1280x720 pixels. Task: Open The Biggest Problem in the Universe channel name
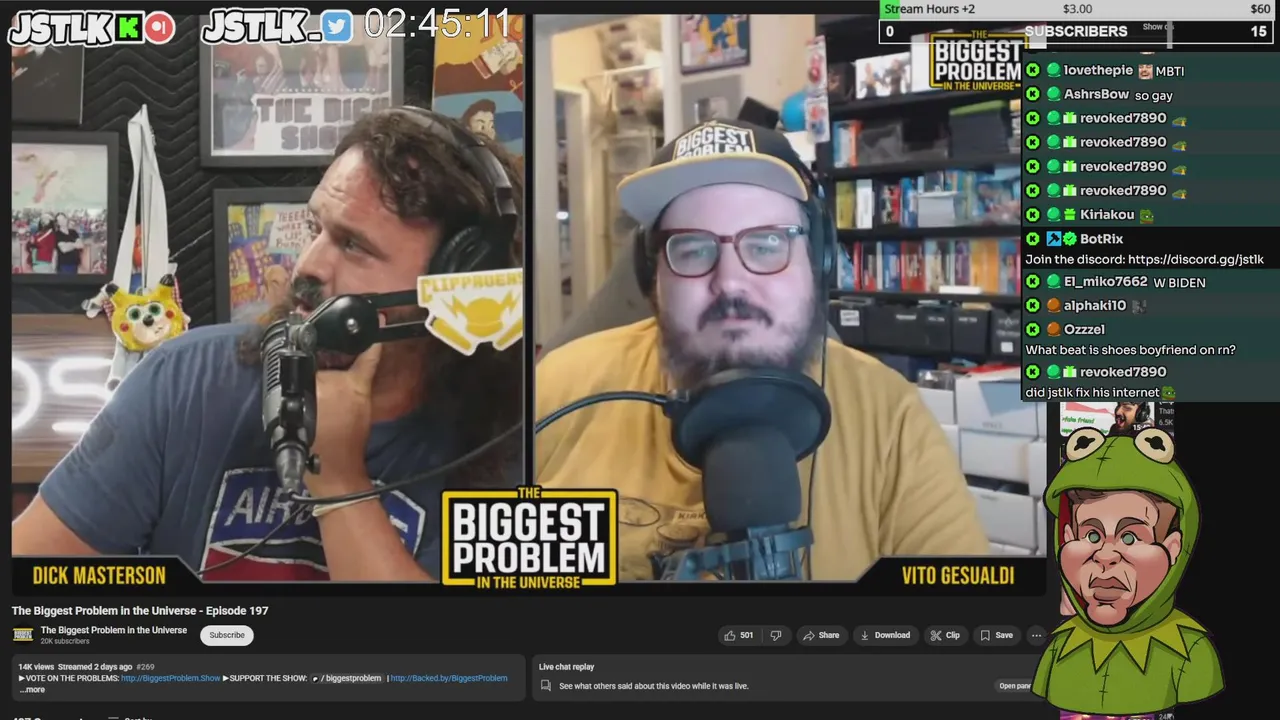[x=114, y=630]
